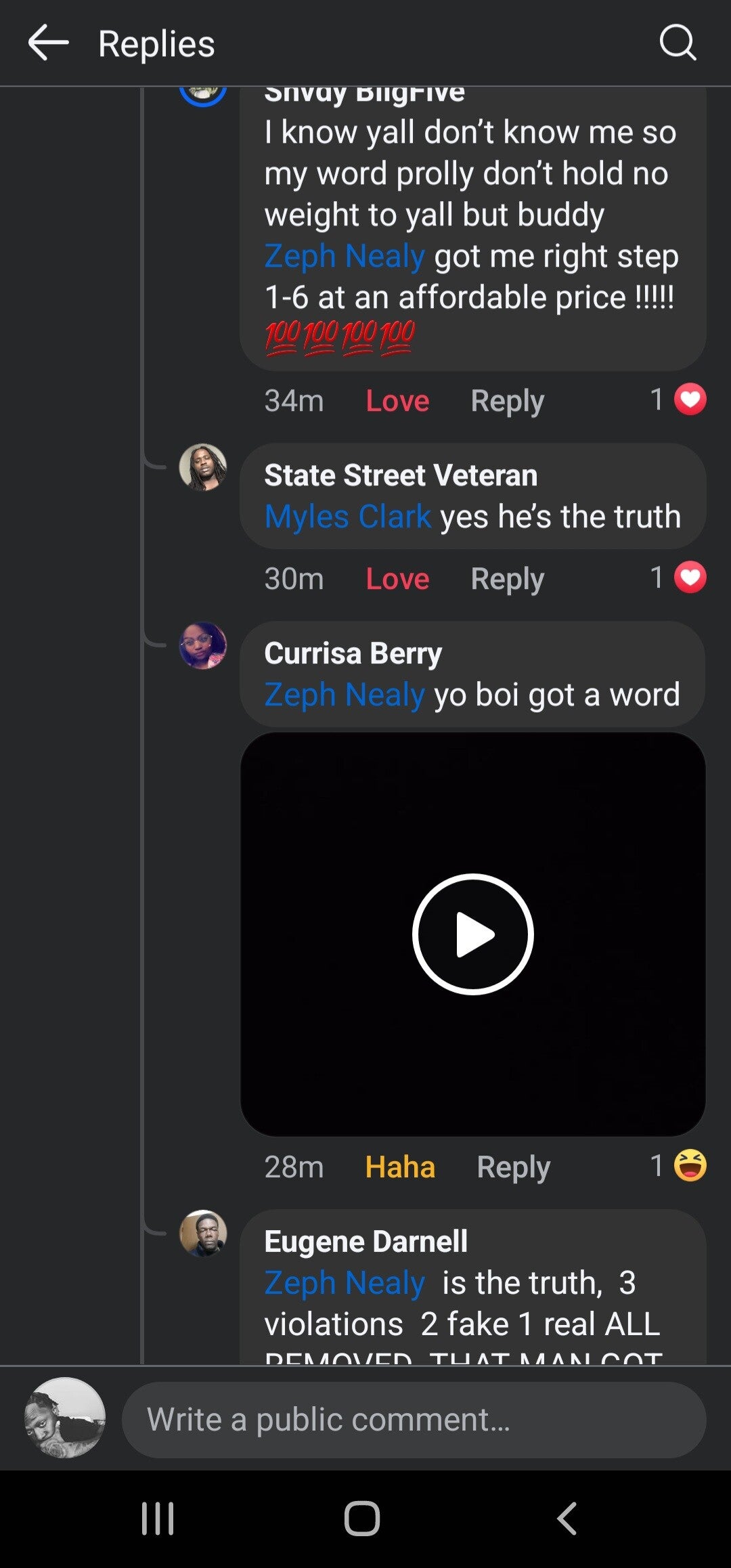Open Eugene Darnell's profile picture
Screen dimensions: 731x1568
(x=202, y=1233)
